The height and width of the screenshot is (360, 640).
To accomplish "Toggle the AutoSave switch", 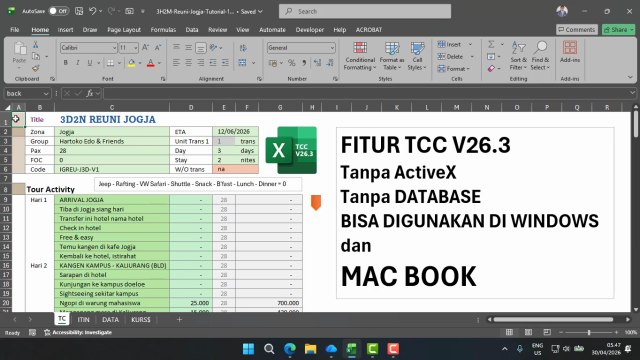I will [58, 11].
